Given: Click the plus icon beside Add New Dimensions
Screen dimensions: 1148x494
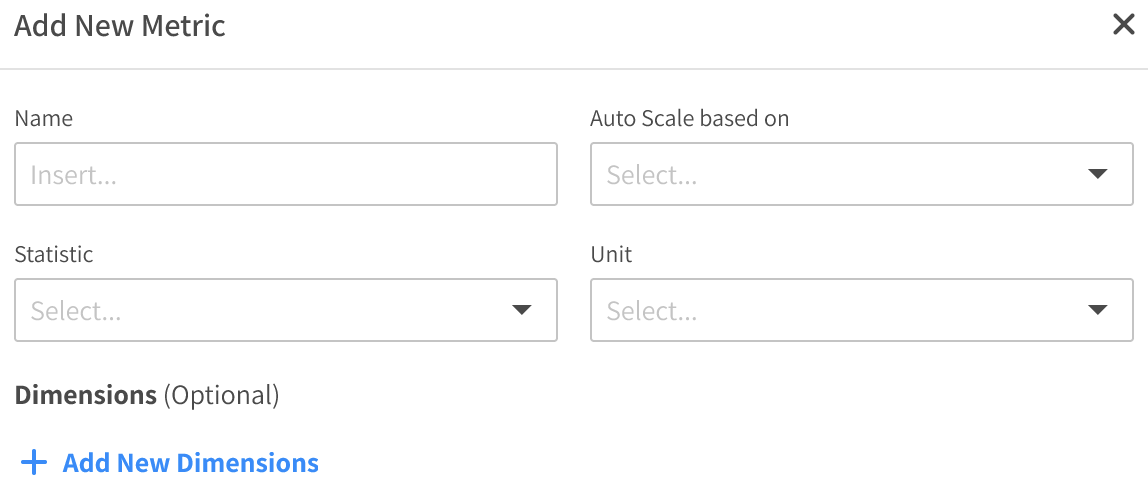Looking at the screenshot, I should (x=34, y=463).
